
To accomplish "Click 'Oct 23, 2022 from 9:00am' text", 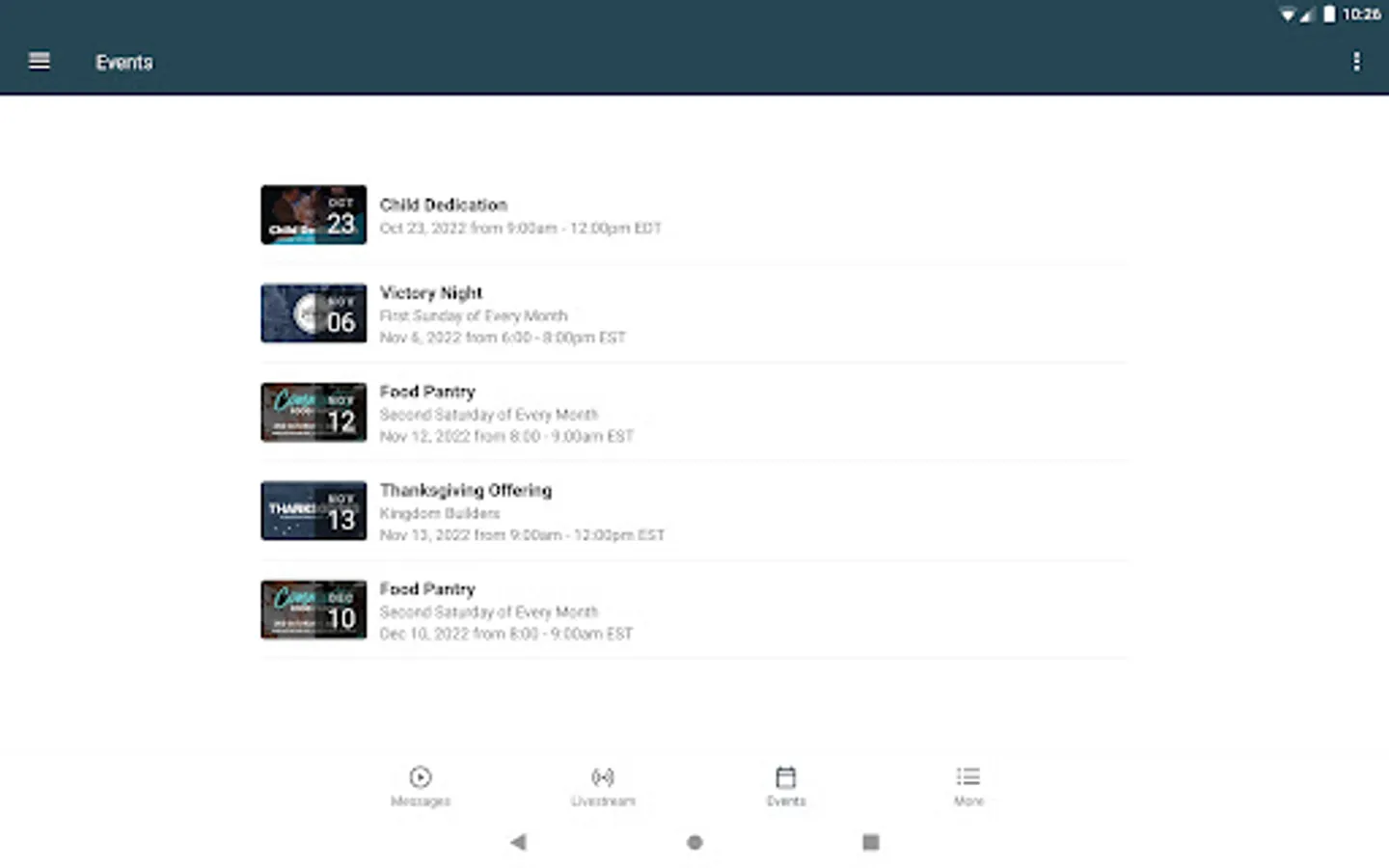I will (x=469, y=229).
